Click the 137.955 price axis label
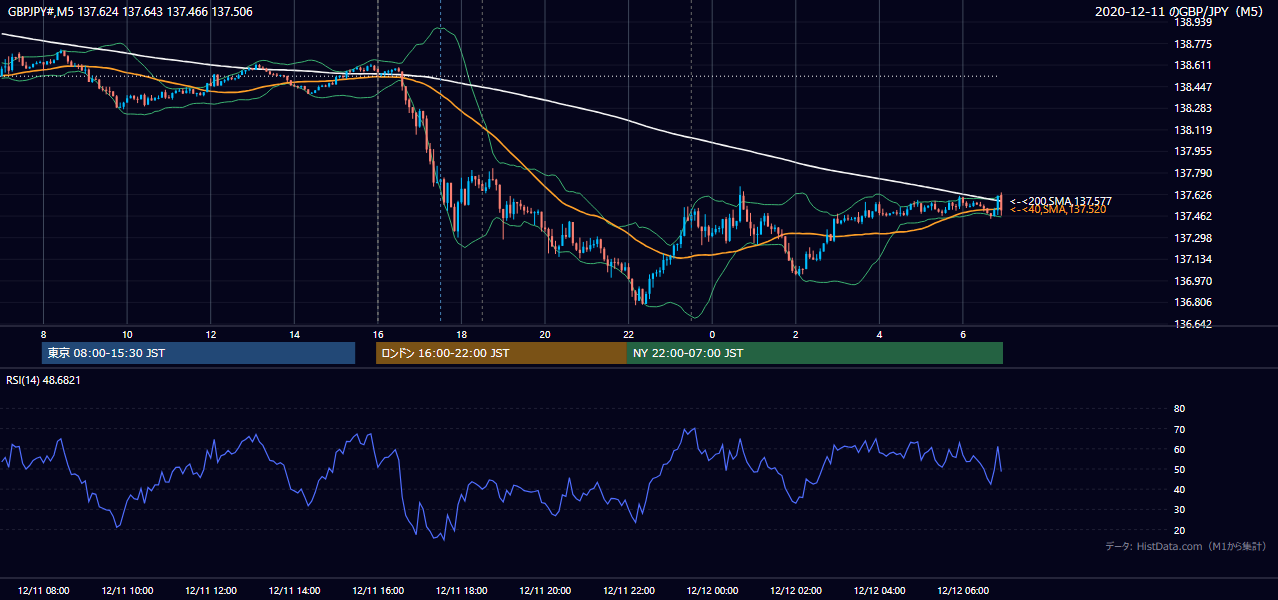Image resolution: width=1278 pixels, height=600 pixels. point(1194,152)
